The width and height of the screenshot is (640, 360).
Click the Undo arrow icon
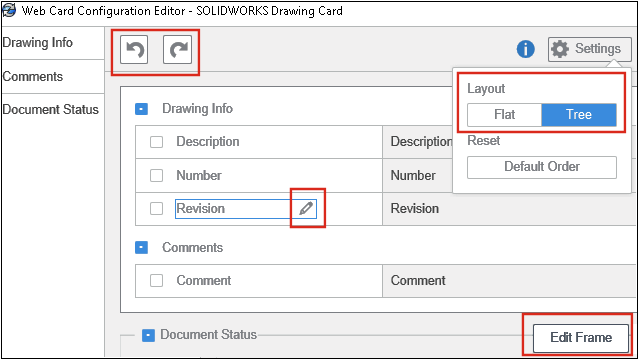[134, 49]
